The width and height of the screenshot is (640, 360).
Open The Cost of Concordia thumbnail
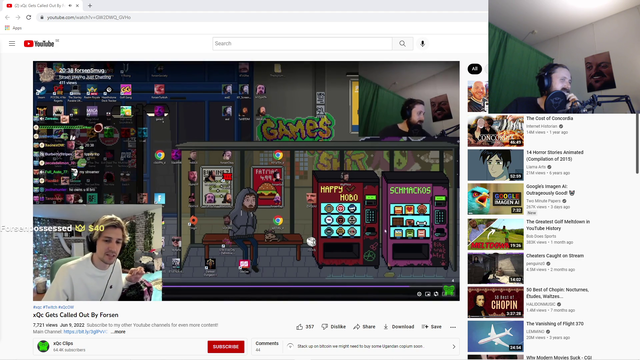496,131
